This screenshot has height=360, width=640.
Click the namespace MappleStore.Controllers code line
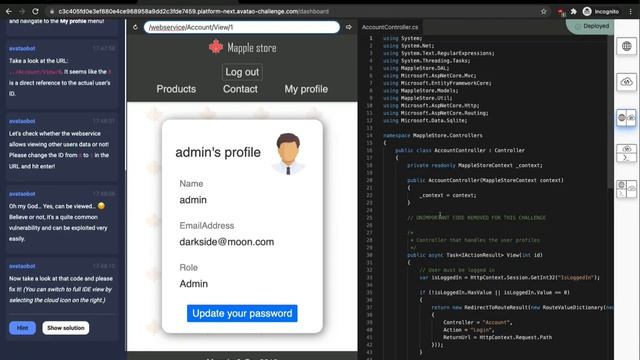pos(433,136)
